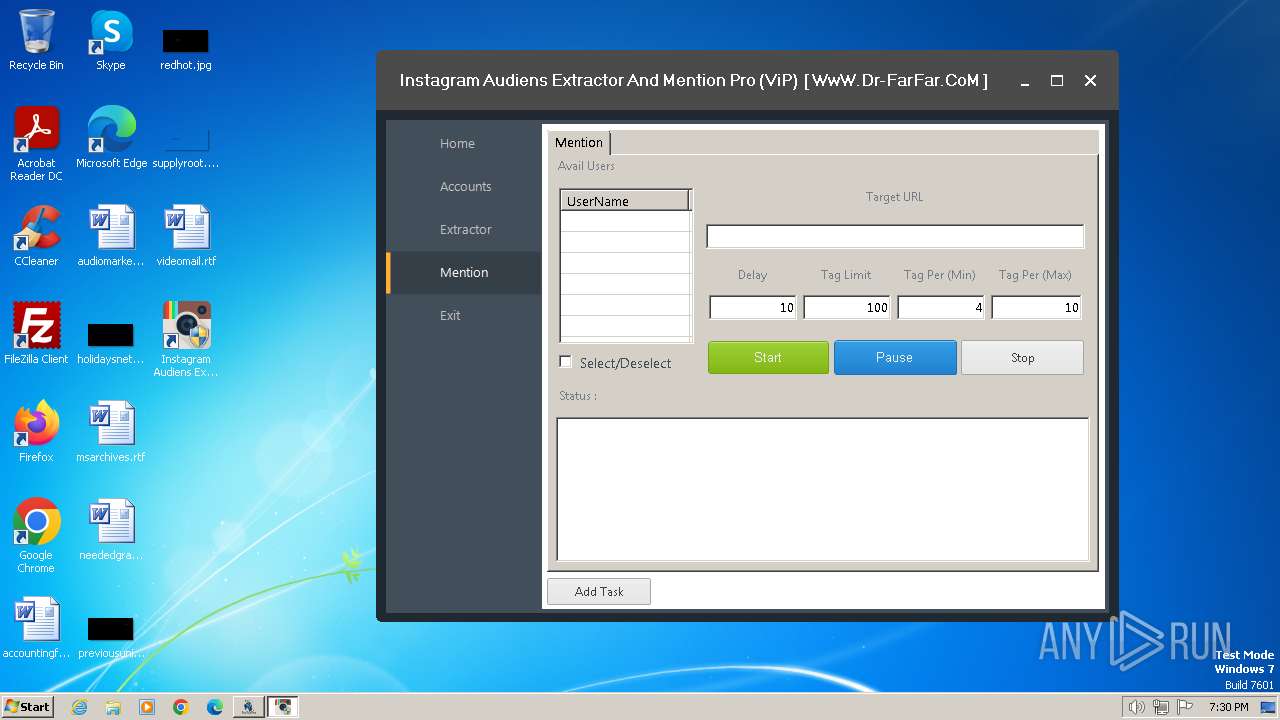The width and height of the screenshot is (1280, 720).
Task: Open Internet Explorer in the taskbar
Action: point(79,707)
